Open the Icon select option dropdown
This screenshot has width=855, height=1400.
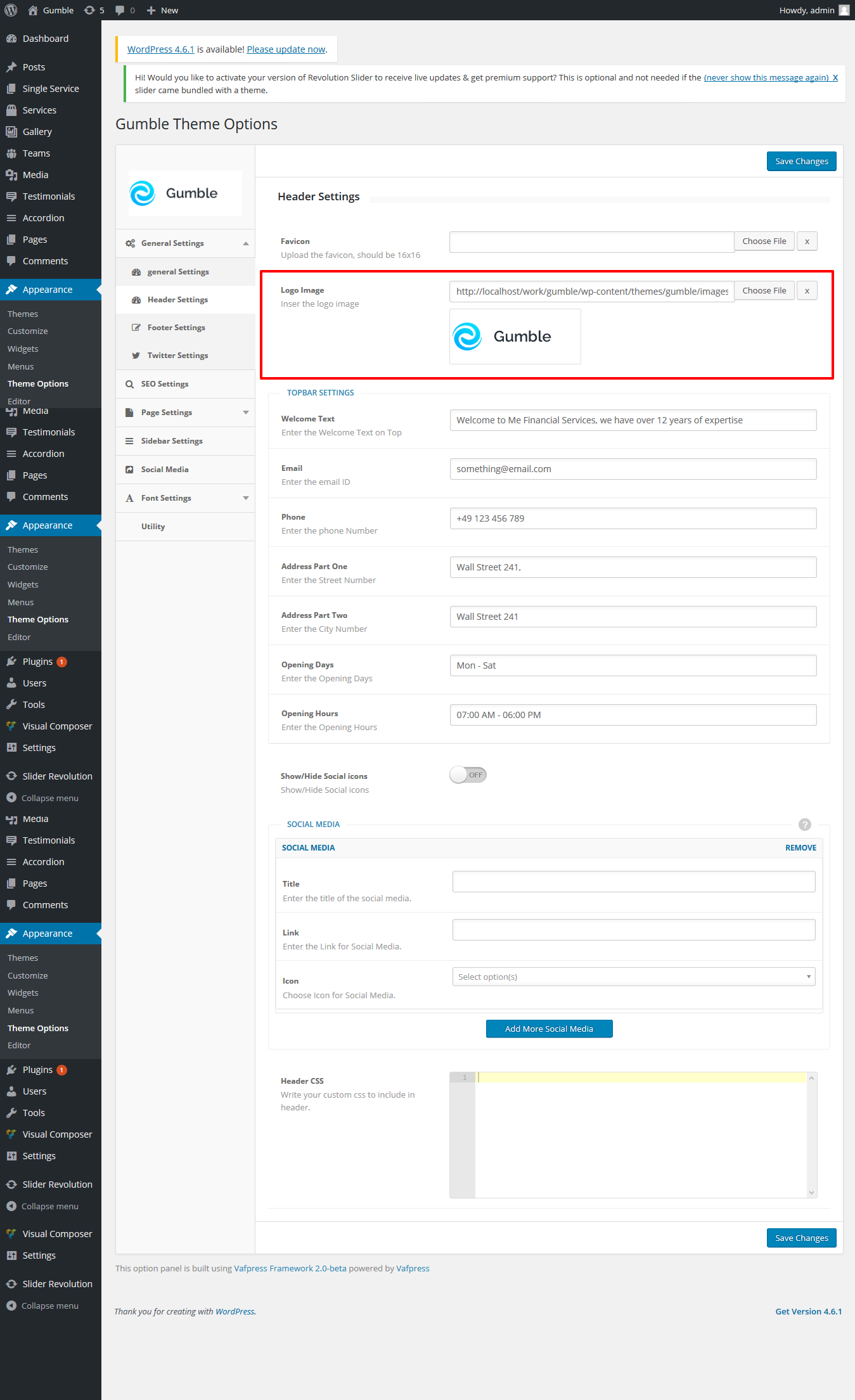click(x=633, y=977)
